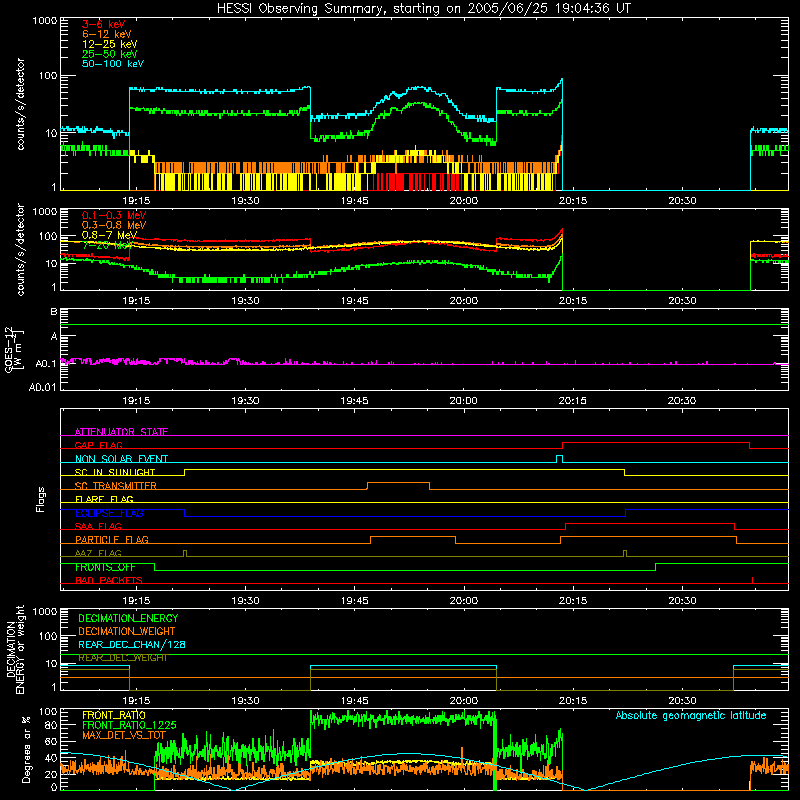Click the SC_IN_SUNLIGHT step-up edge in Flags plot

click(184, 472)
